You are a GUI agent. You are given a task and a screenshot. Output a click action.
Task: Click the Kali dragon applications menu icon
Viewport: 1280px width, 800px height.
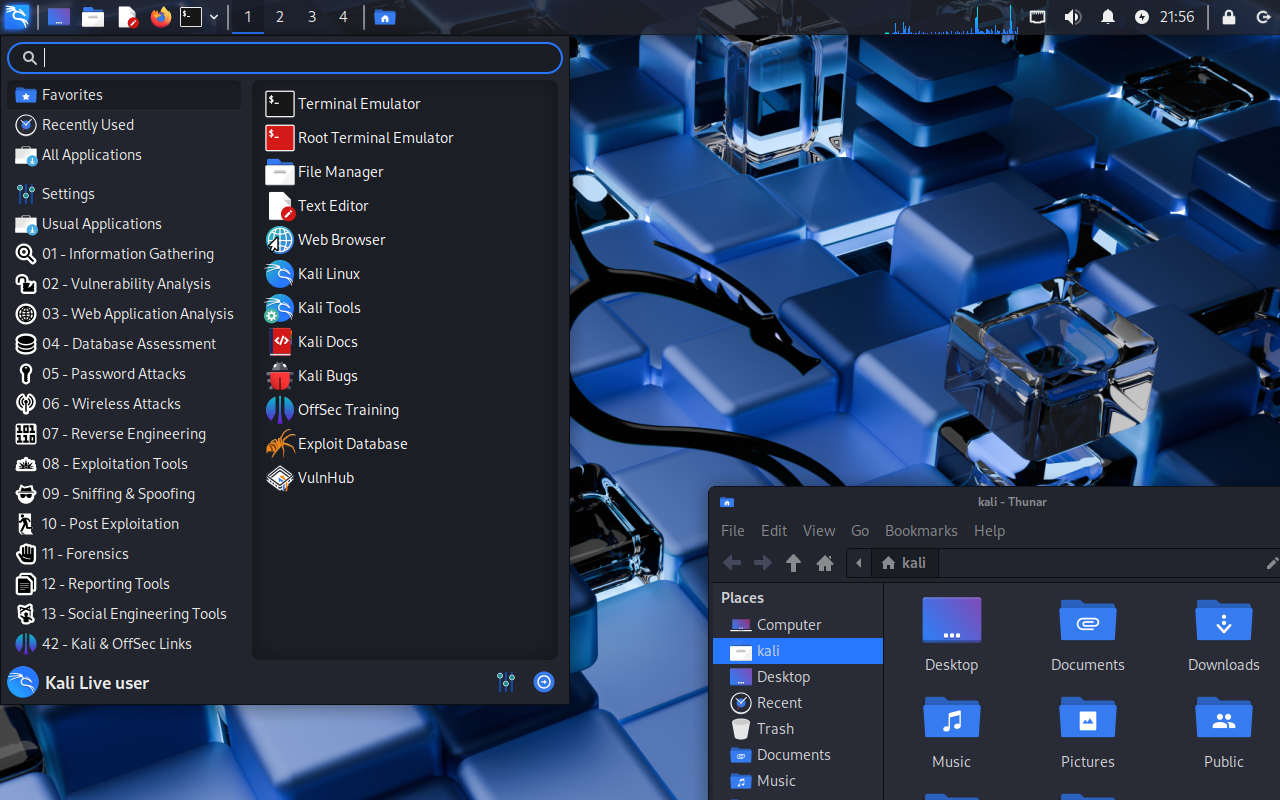(x=17, y=17)
